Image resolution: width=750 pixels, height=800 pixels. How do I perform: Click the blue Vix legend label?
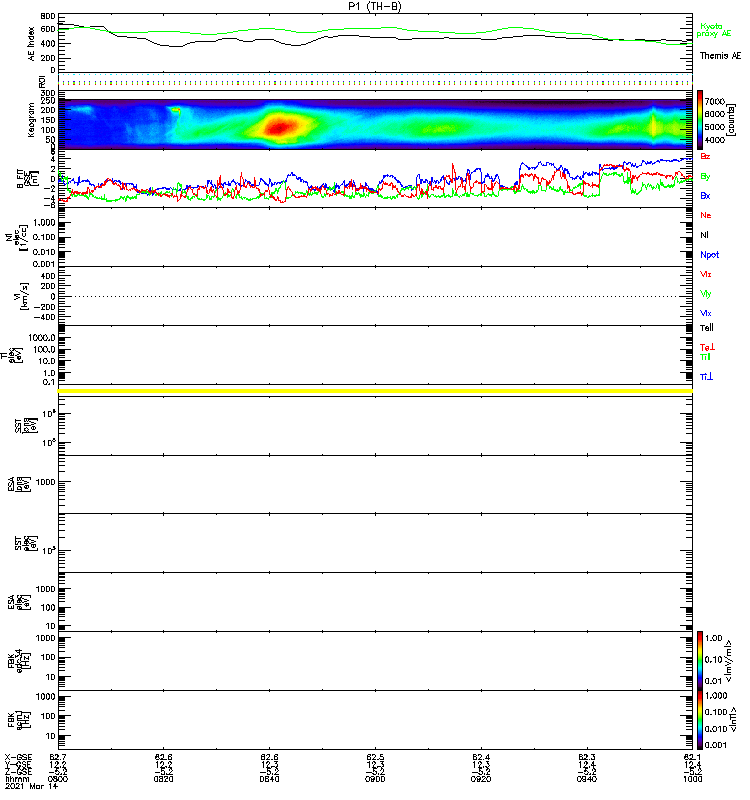(705, 313)
